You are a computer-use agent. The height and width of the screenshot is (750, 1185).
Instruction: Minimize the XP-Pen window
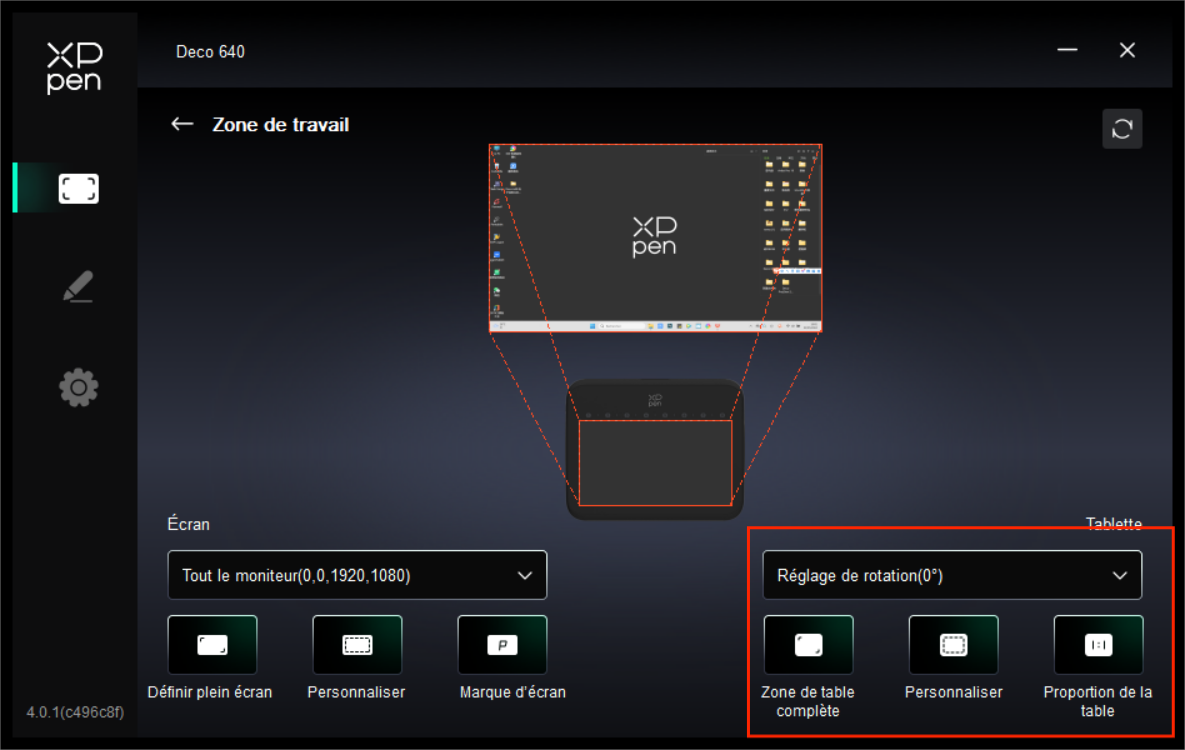(1068, 50)
